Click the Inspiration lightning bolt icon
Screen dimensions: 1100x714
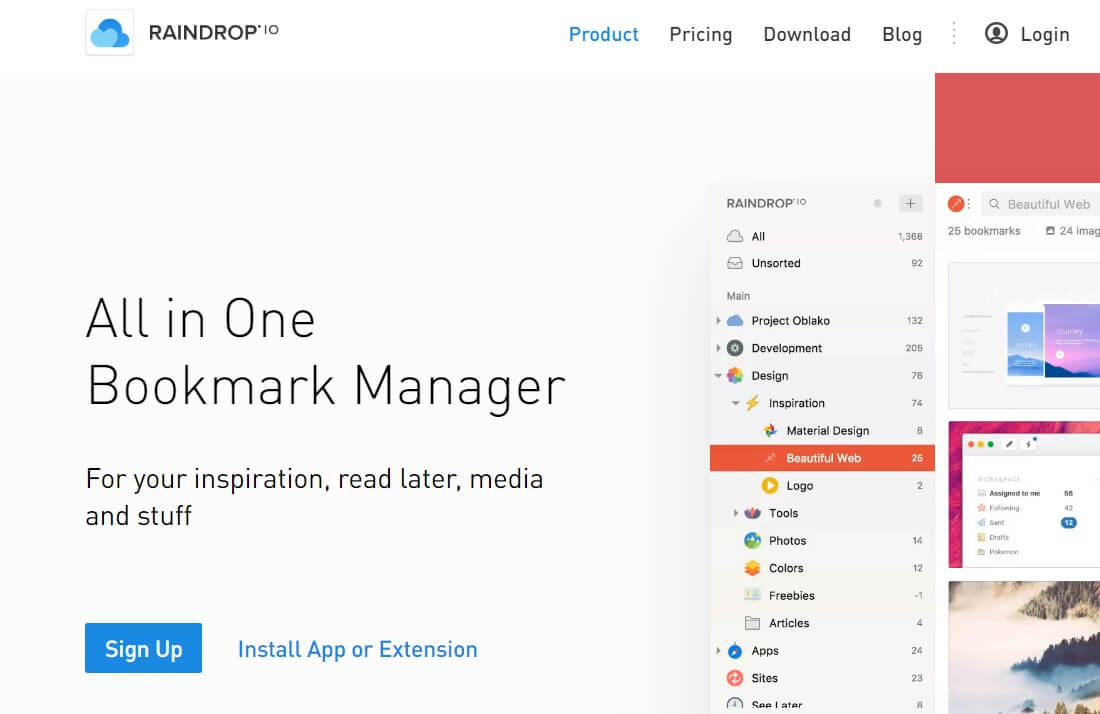tap(752, 403)
